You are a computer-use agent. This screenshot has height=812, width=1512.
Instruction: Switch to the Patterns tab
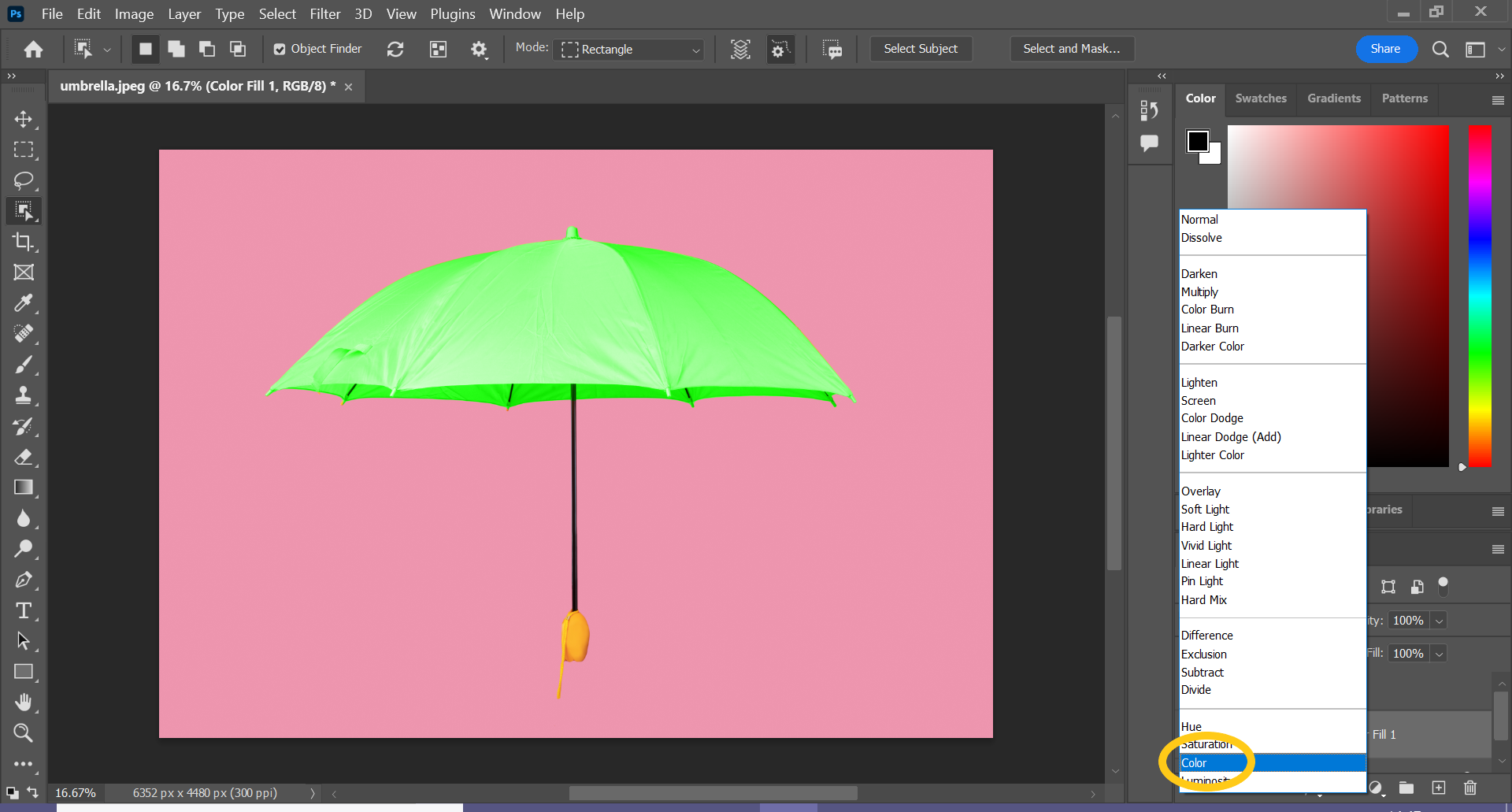tap(1404, 98)
